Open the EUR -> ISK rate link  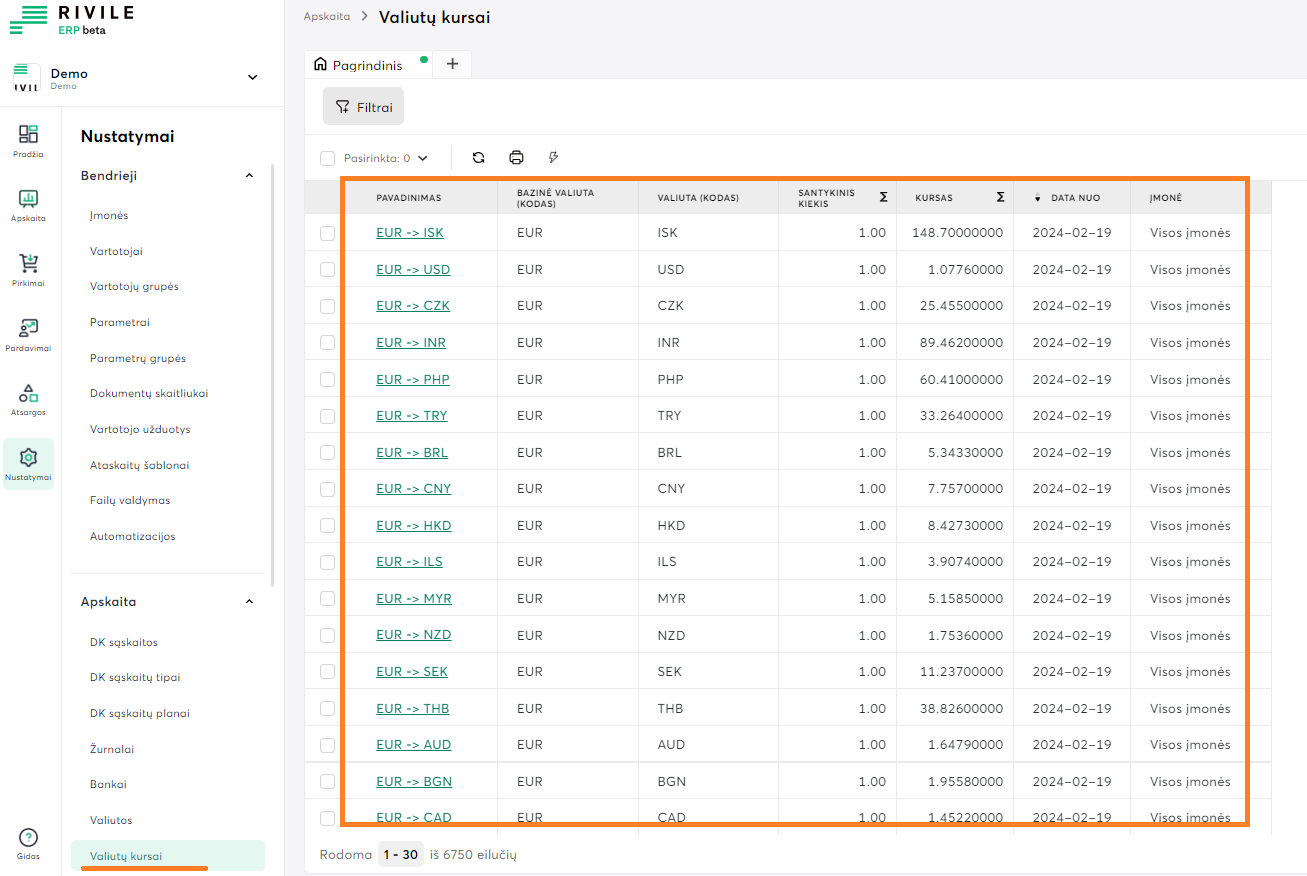[410, 233]
